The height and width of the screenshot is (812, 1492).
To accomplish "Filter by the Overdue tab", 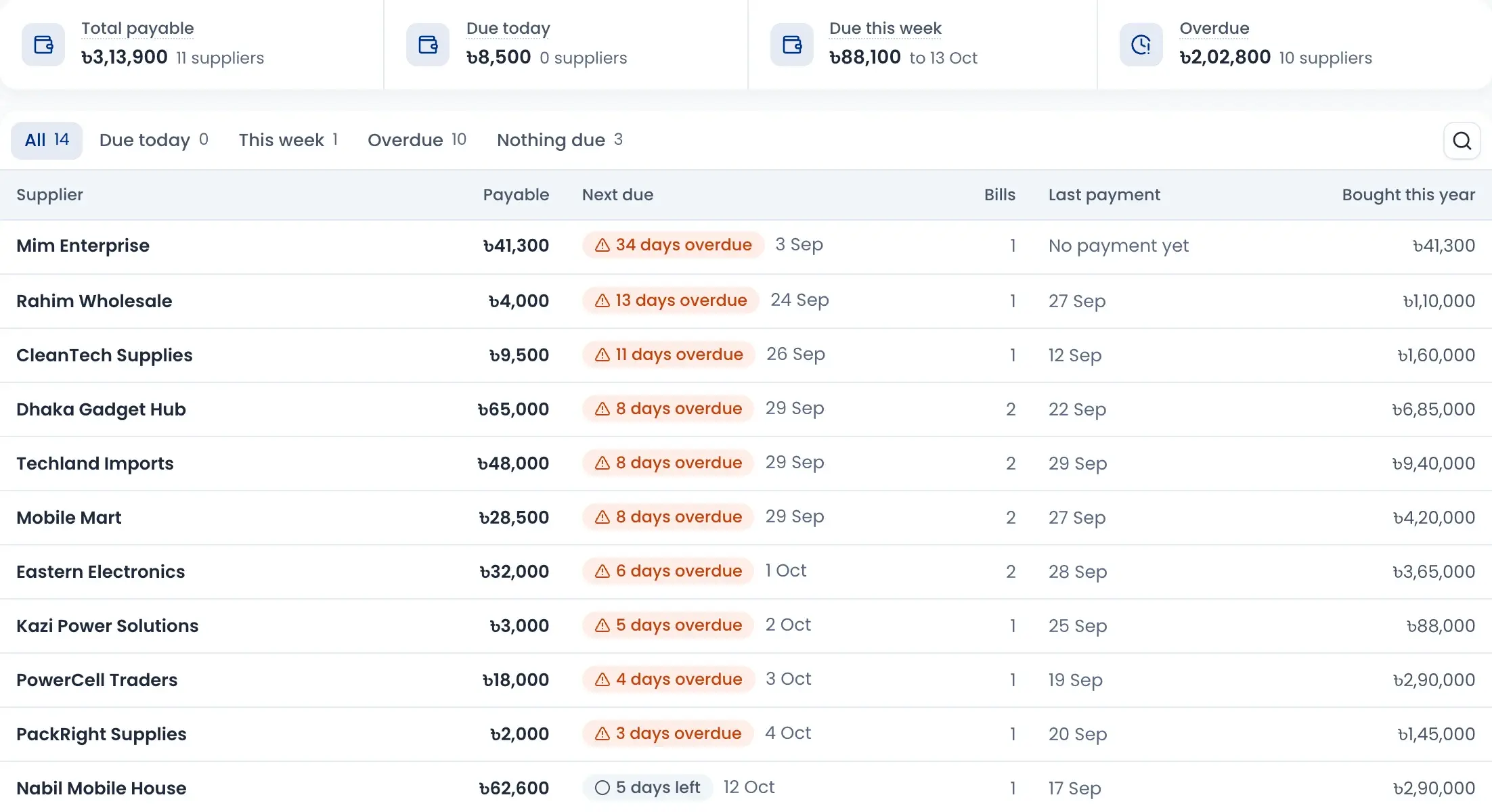I will [417, 141].
